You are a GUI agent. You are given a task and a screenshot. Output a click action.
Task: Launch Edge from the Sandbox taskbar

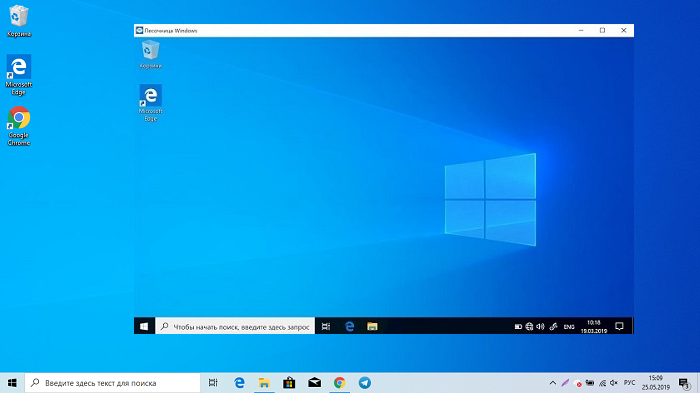tap(350, 326)
